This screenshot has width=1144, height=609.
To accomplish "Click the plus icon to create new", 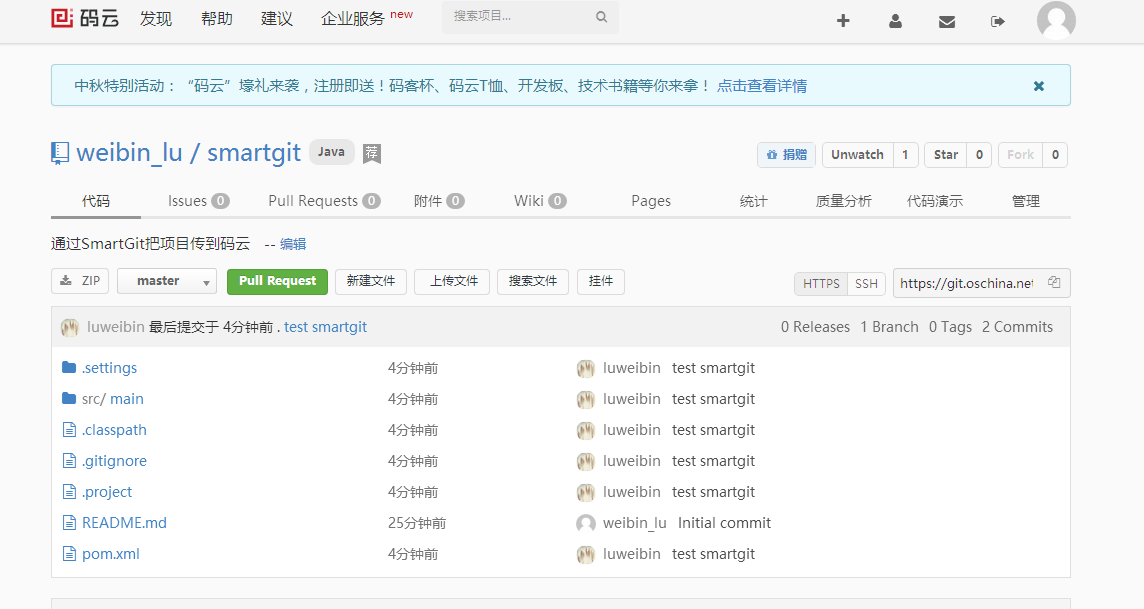I will tap(843, 21).
